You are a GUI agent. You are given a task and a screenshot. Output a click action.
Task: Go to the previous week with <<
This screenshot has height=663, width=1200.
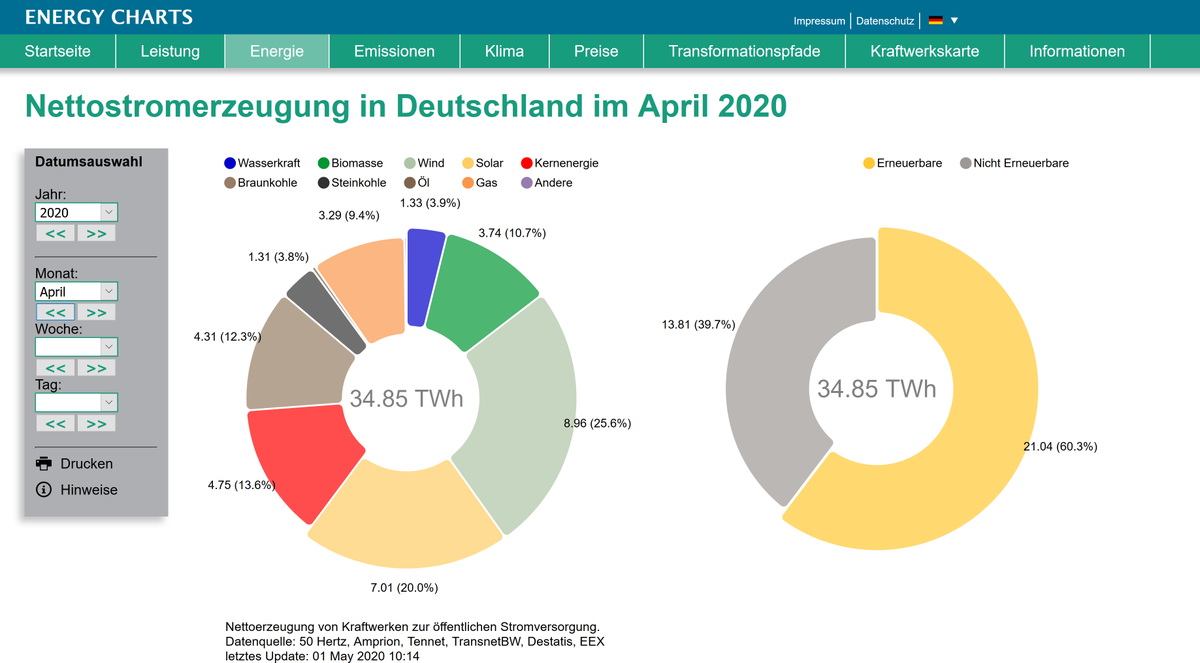55,368
